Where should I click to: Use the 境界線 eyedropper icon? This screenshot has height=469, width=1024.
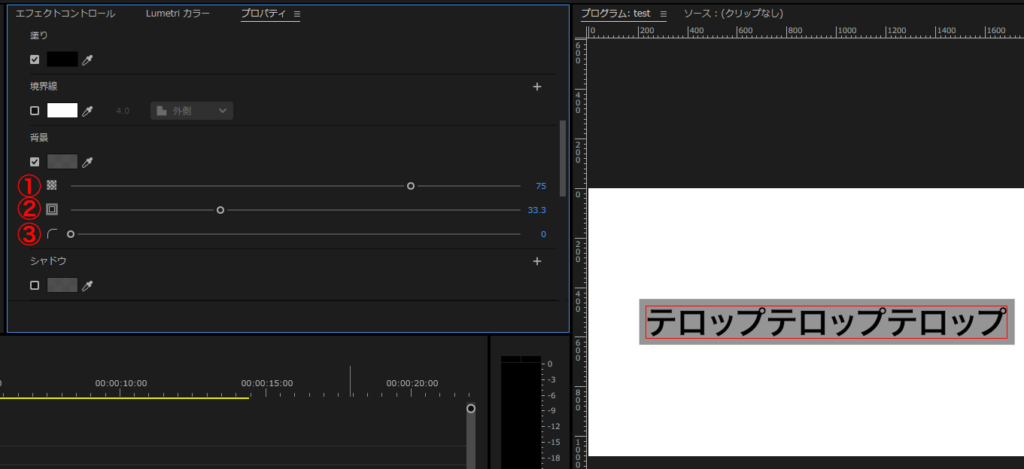click(x=88, y=110)
